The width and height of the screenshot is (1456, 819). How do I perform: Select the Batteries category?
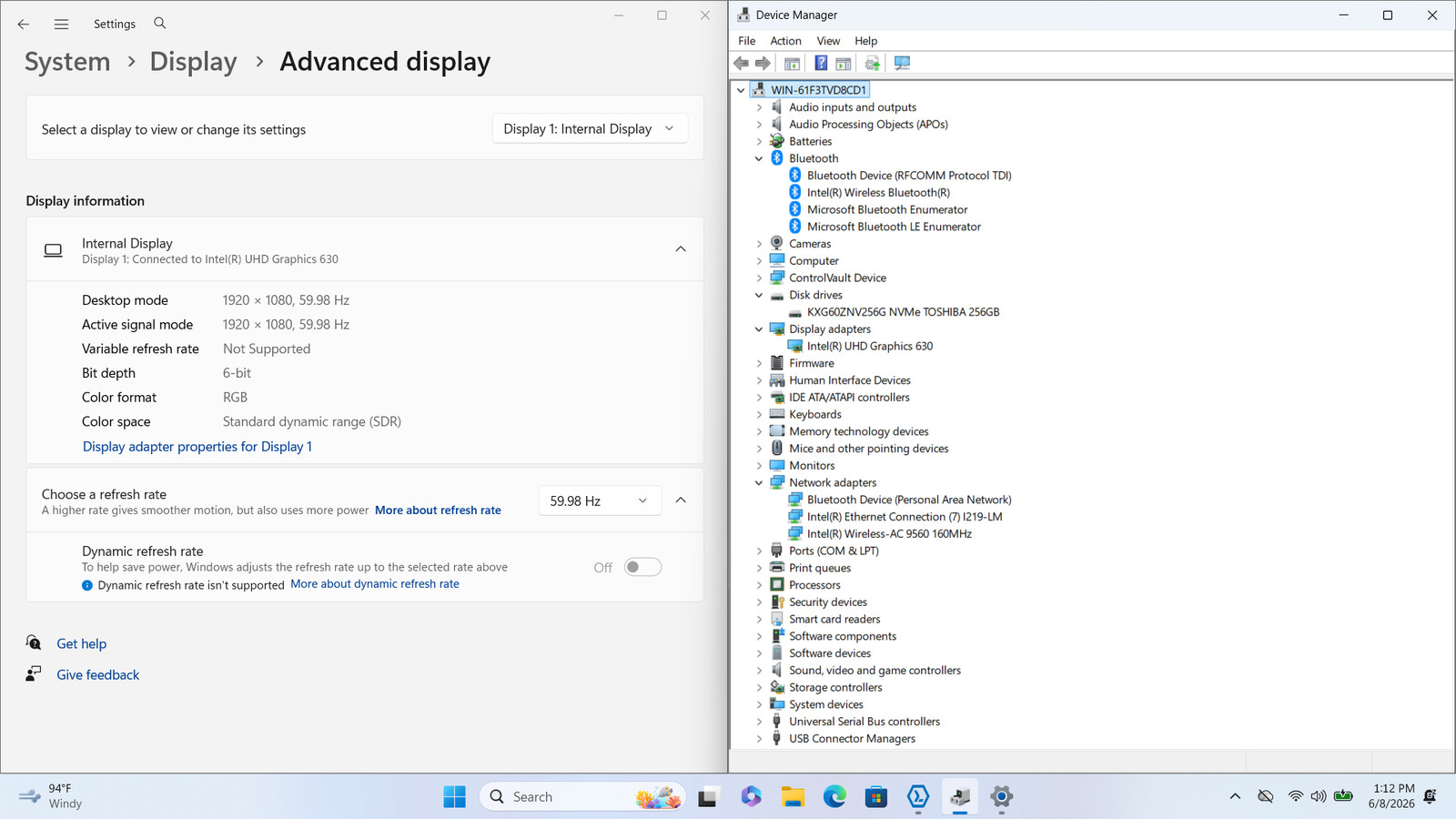coord(810,142)
